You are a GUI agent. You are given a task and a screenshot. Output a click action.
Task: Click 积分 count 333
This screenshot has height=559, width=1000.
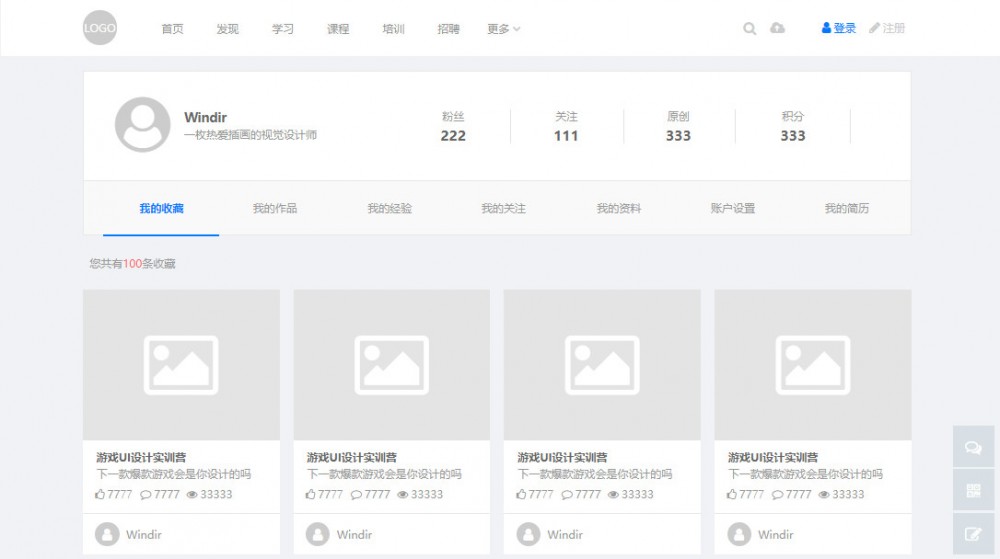[793, 136]
